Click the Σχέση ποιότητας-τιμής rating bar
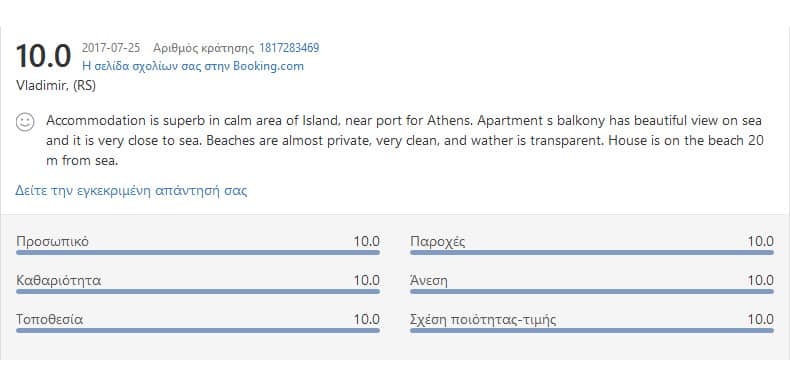 click(x=591, y=331)
